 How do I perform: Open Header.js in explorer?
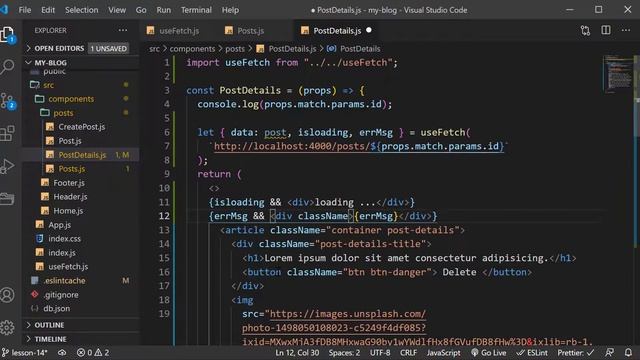click(x=81, y=197)
